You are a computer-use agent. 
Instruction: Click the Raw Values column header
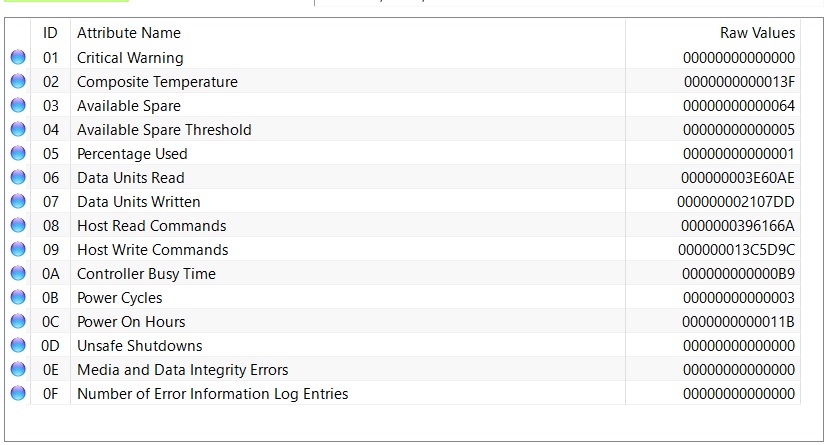[x=757, y=33]
